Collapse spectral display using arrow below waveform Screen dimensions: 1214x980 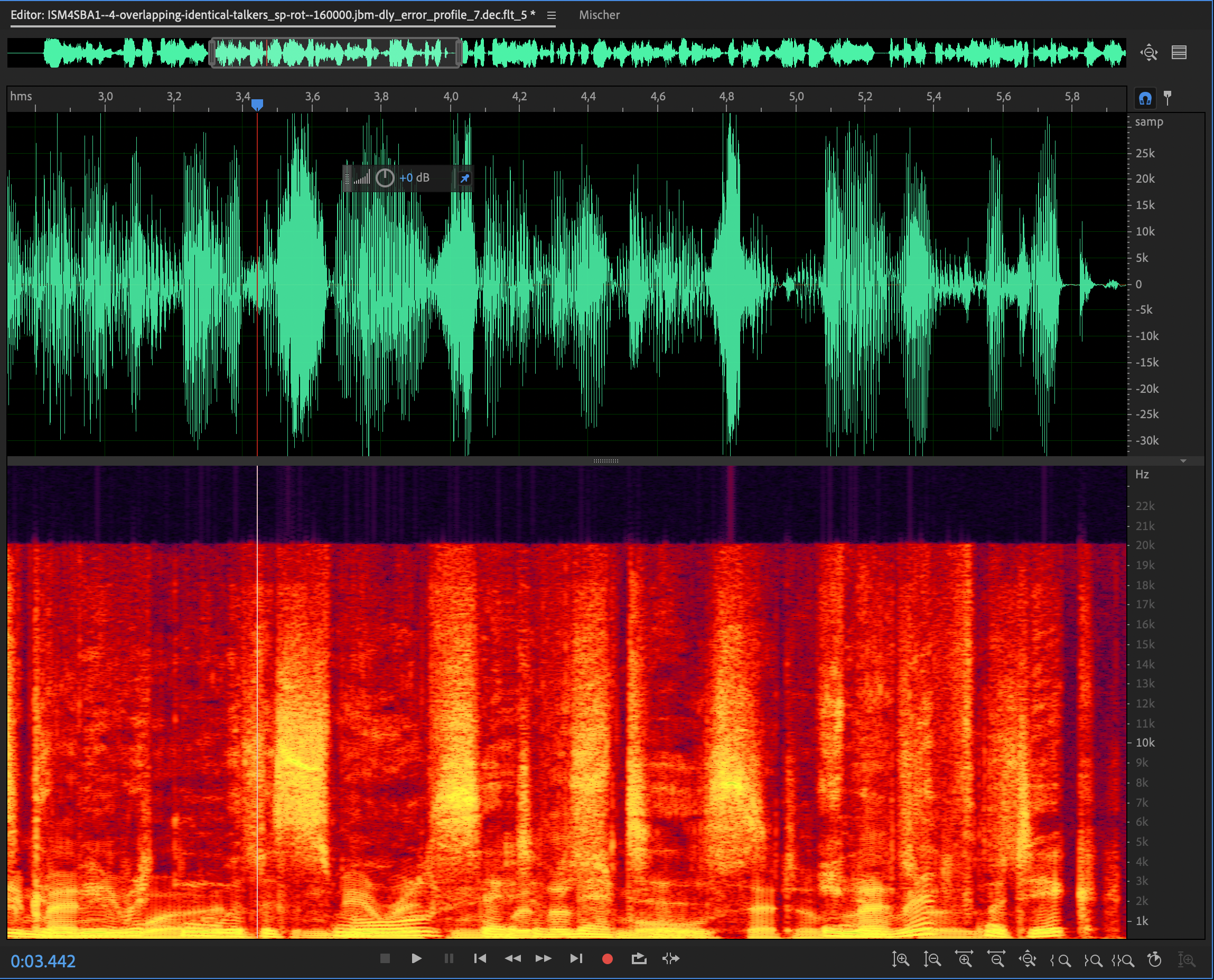pos(1183,461)
